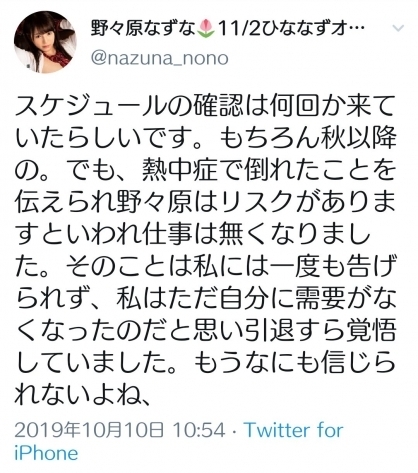This screenshot has width=418, height=473.
Task: Click the line starting られず、私はただ
Action: [206, 299]
